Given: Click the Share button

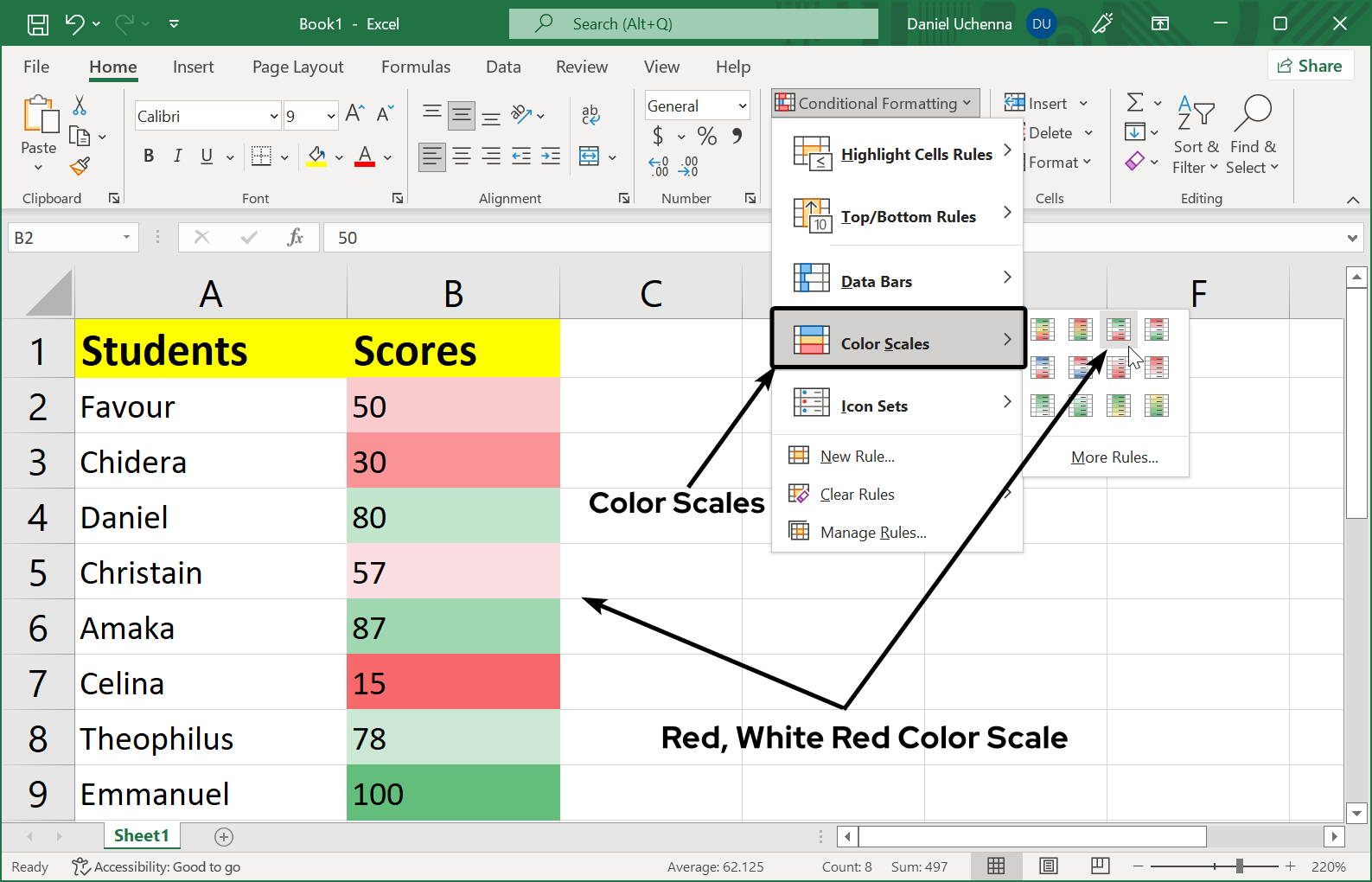Looking at the screenshot, I should [x=1310, y=66].
